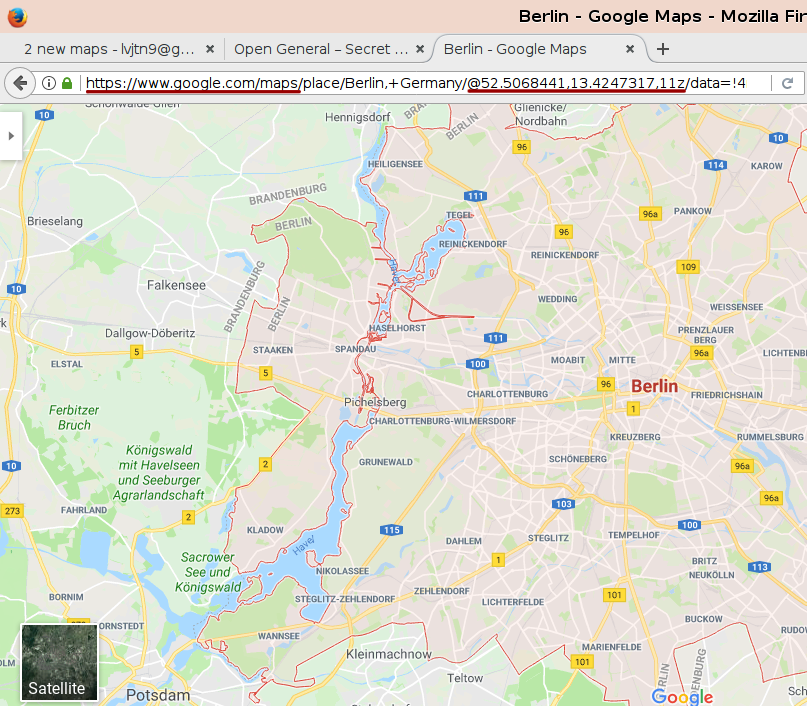Click the 'KAROW' label on map
The image size is (807, 706).
(766, 166)
